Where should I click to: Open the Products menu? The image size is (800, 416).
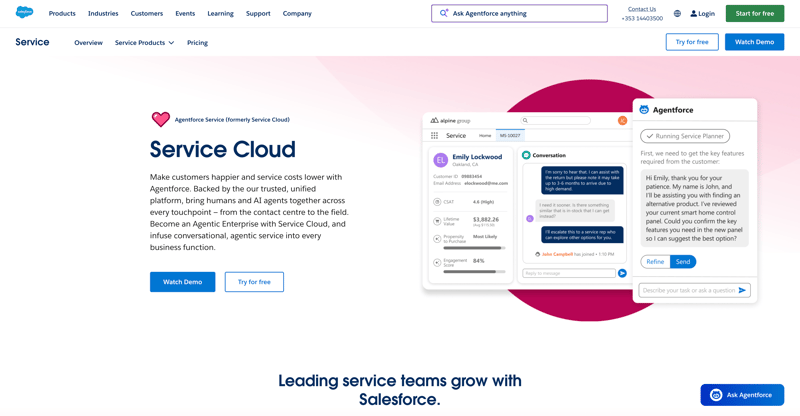(x=62, y=14)
